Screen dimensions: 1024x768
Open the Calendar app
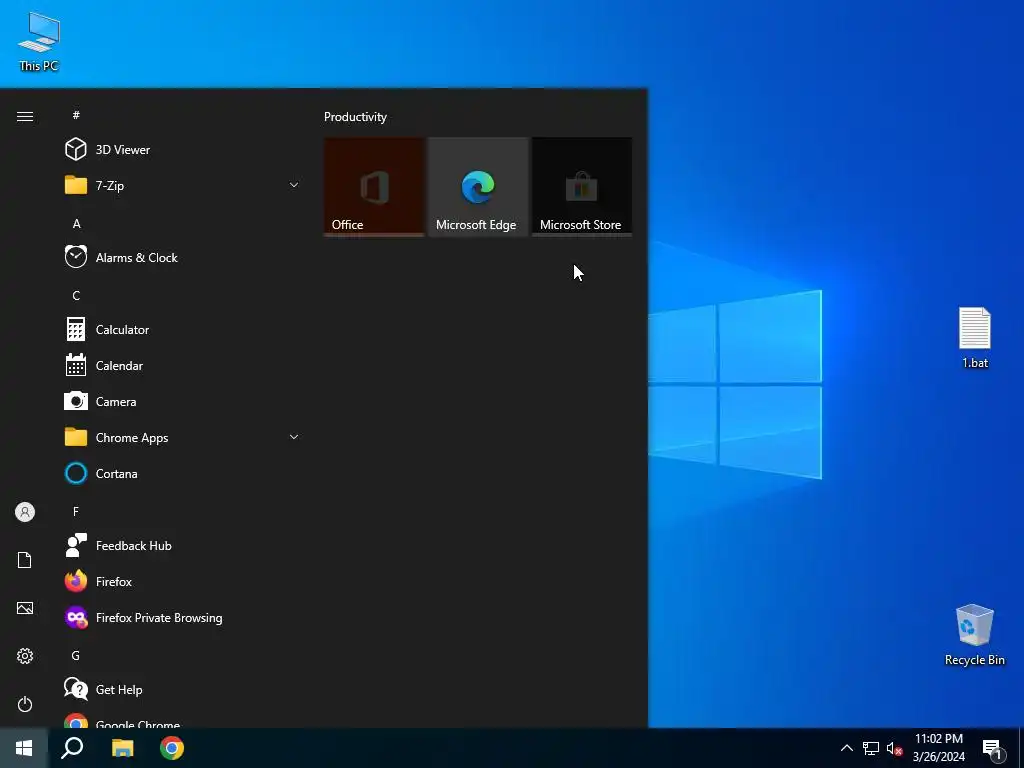pyautogui.click(x=184, y=366)
